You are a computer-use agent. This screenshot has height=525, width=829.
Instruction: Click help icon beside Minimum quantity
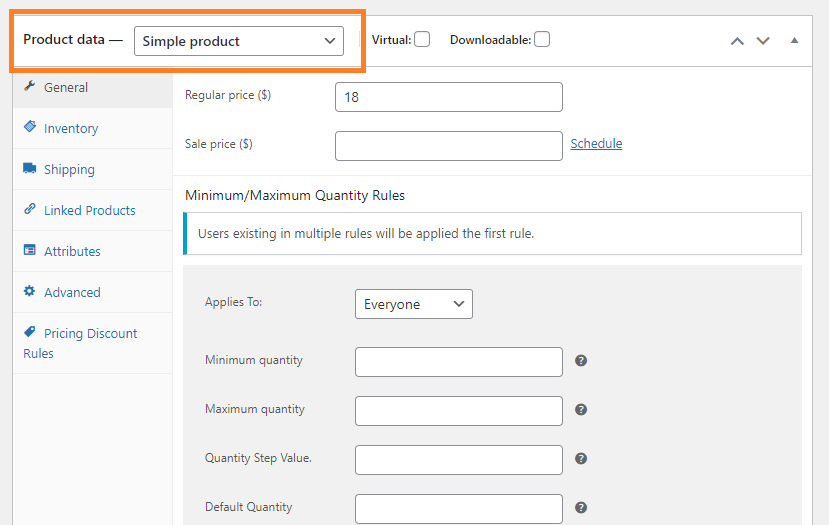pyautogui.click(x=581, y=361)
